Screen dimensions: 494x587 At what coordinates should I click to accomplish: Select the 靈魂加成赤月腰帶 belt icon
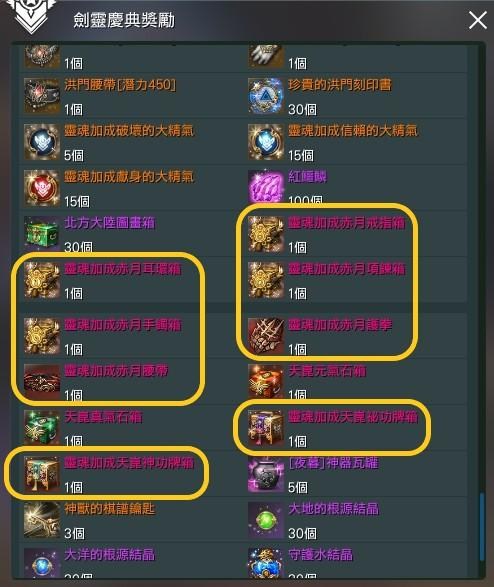[42, 381]
